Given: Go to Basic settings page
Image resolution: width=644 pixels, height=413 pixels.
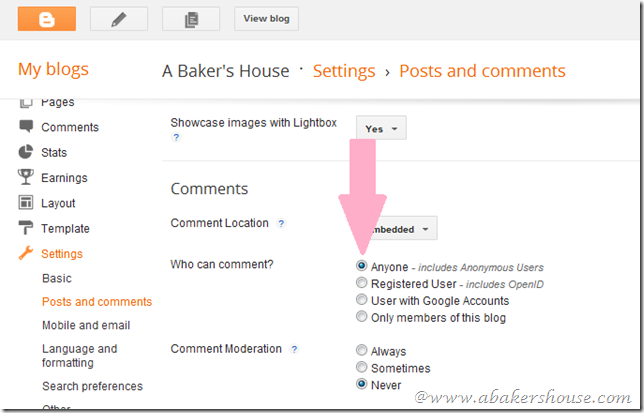Looking at the screenshot, I should point(57,278).
